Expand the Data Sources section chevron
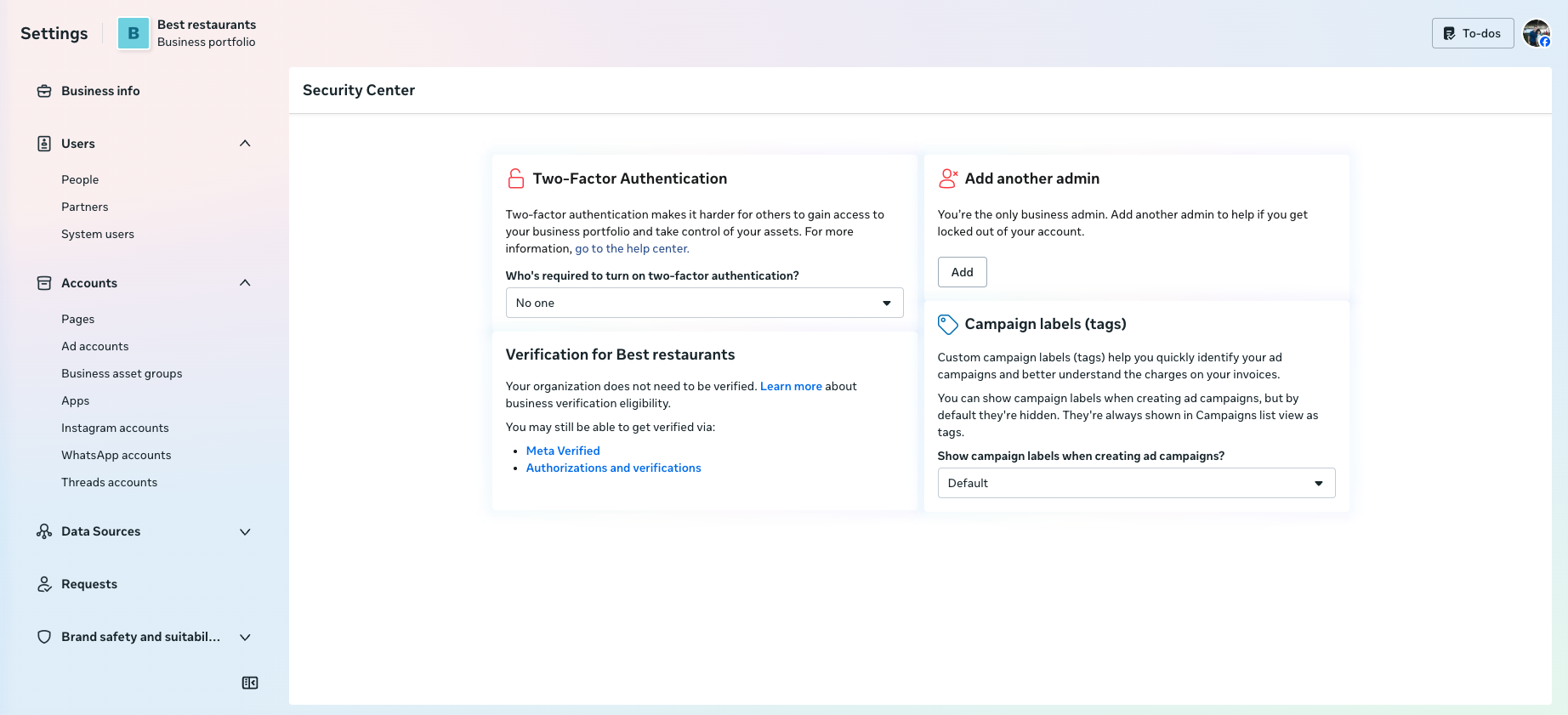This screenshot has height=715, width=1568. point(245,531)
